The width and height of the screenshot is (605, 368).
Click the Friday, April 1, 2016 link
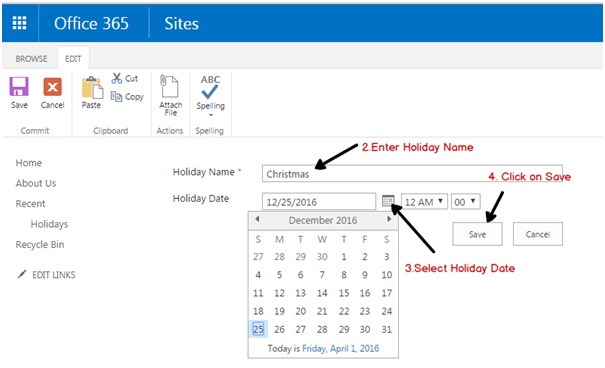click(x=340, y=348)
